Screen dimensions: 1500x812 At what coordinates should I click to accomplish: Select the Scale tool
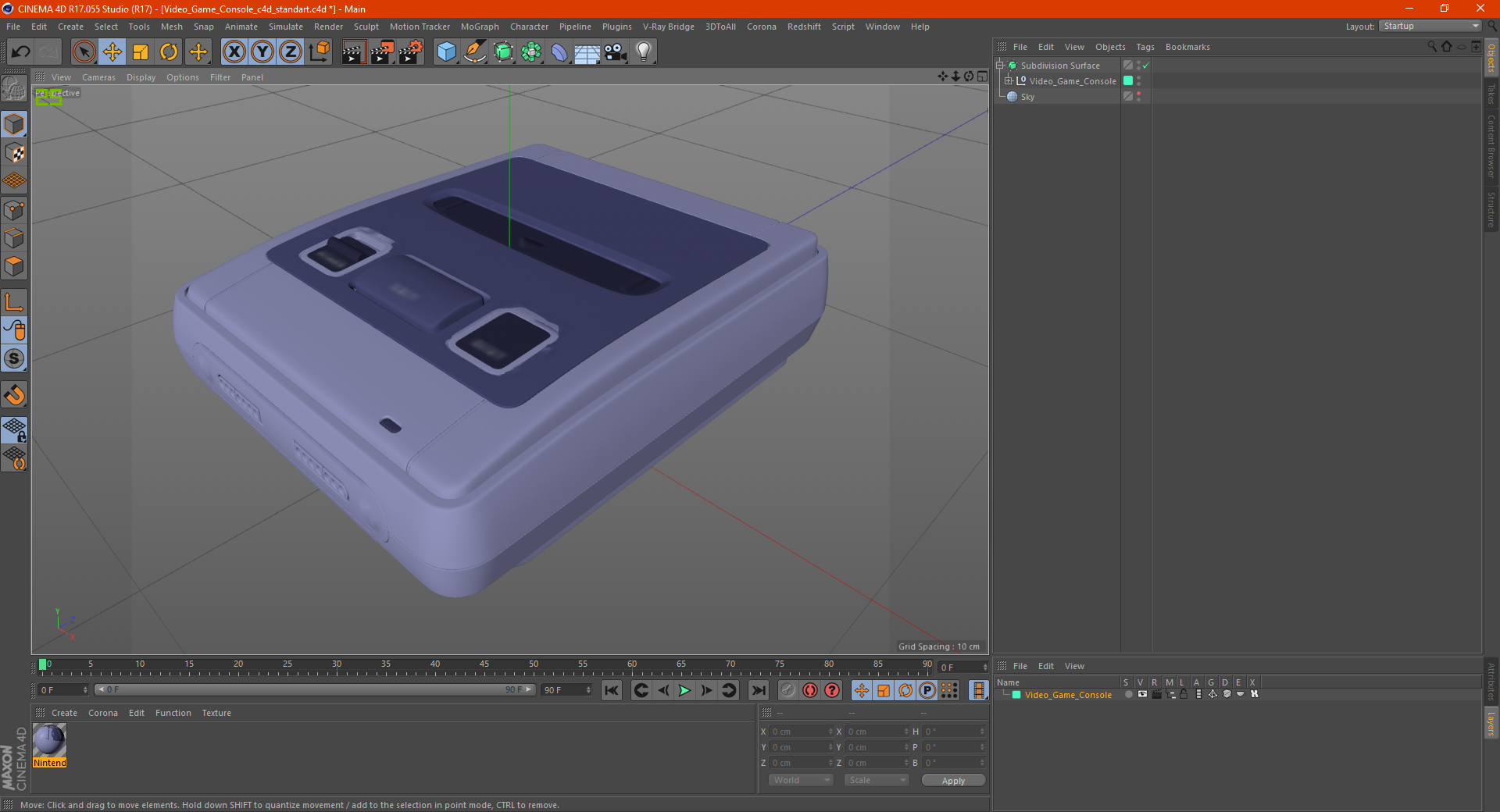[x=141, y=52]
